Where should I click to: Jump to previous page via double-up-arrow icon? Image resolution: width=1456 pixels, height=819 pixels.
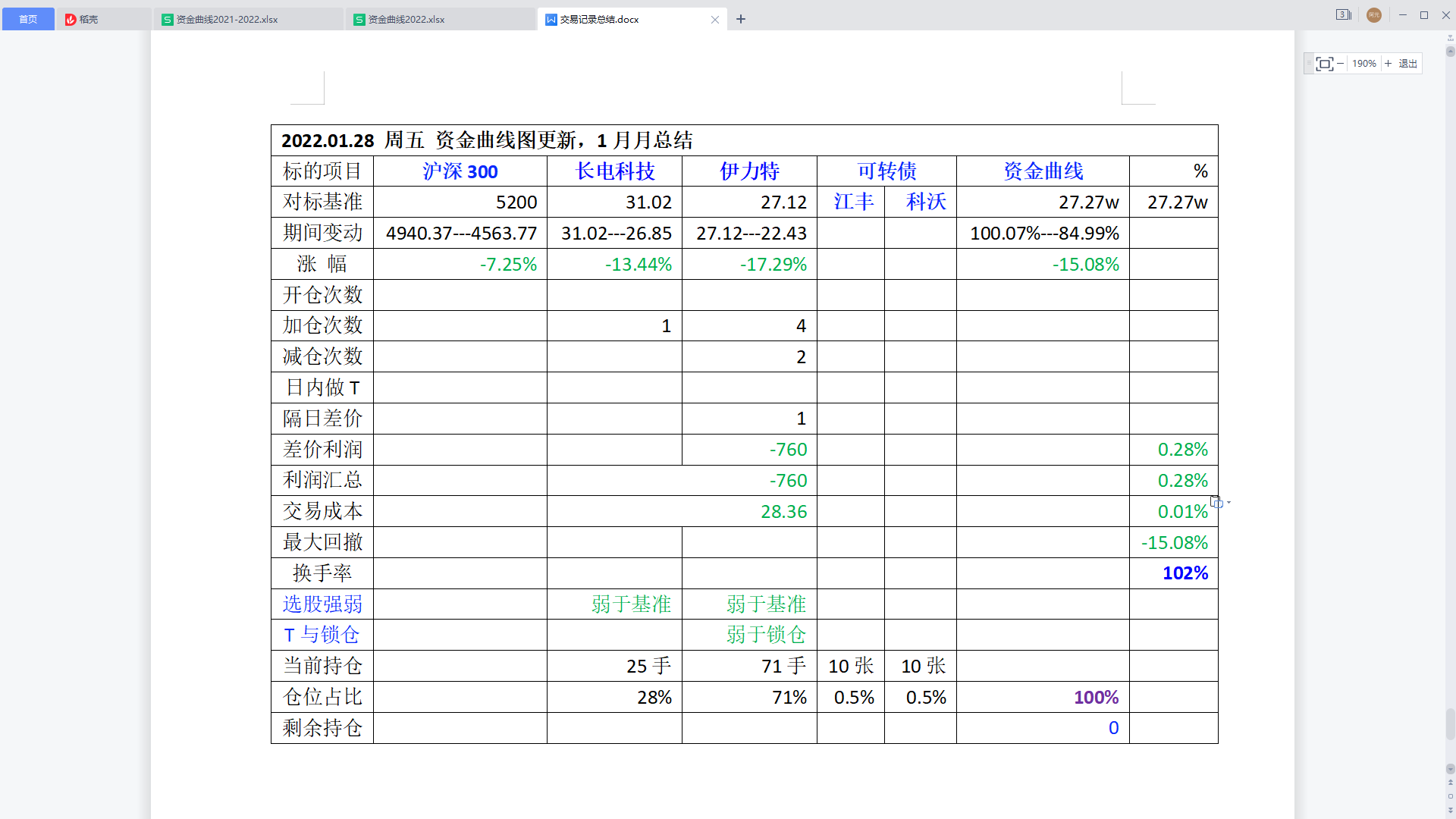click(x=1451, y=783)
